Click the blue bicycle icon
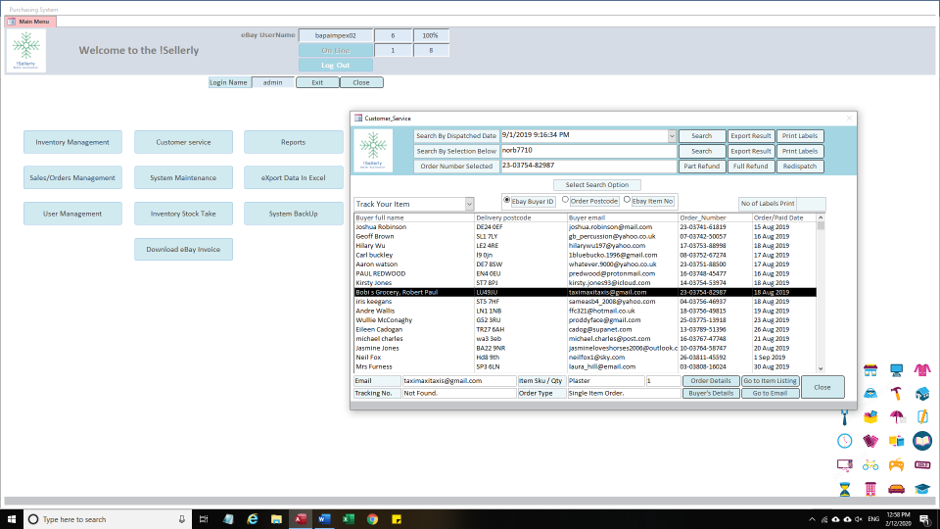The width and height of the screenshot is (940, 529). [x=870, y=465]
